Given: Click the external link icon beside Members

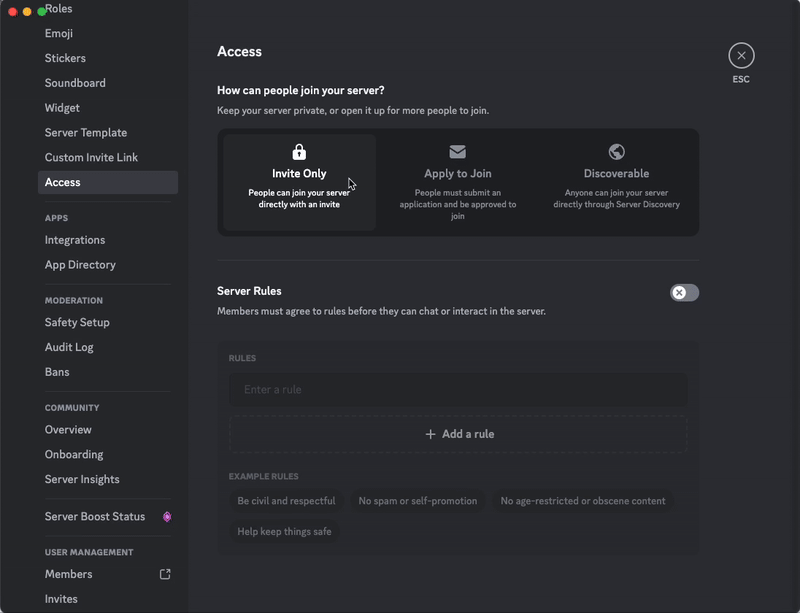Looking at the screenshot, I should (165, 574).
